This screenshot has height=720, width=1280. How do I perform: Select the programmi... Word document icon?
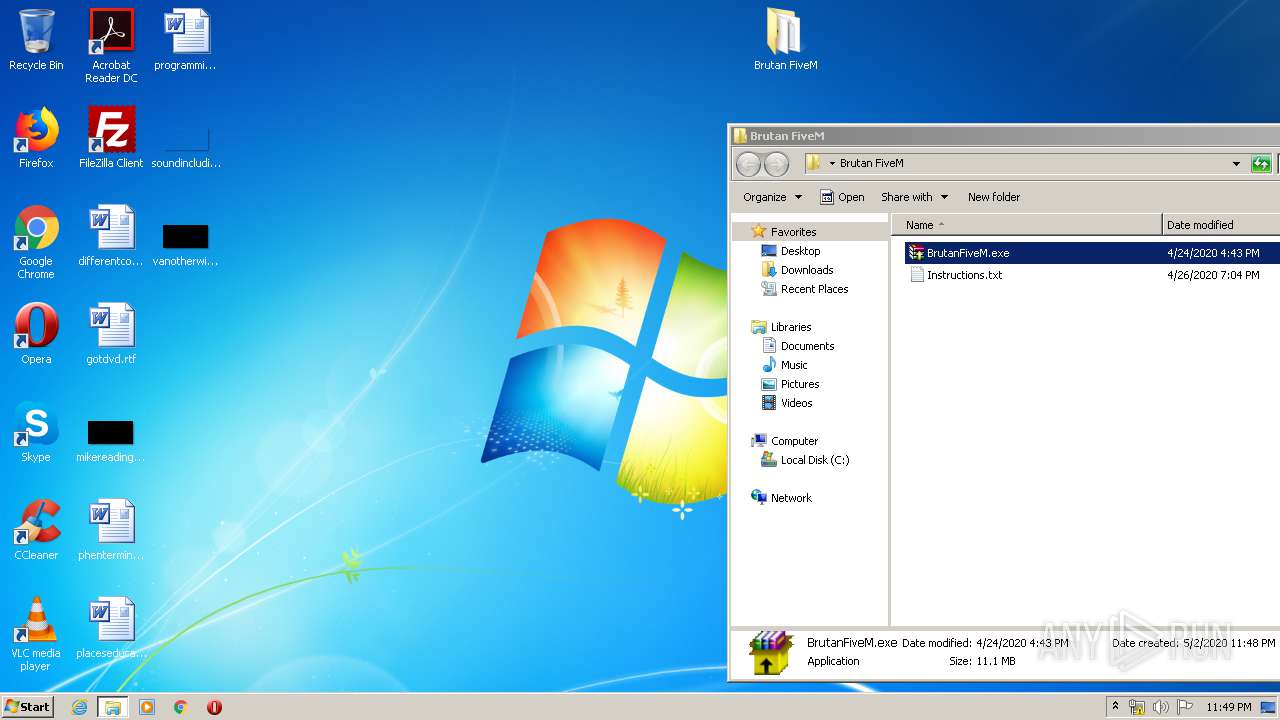pos(186,40)
